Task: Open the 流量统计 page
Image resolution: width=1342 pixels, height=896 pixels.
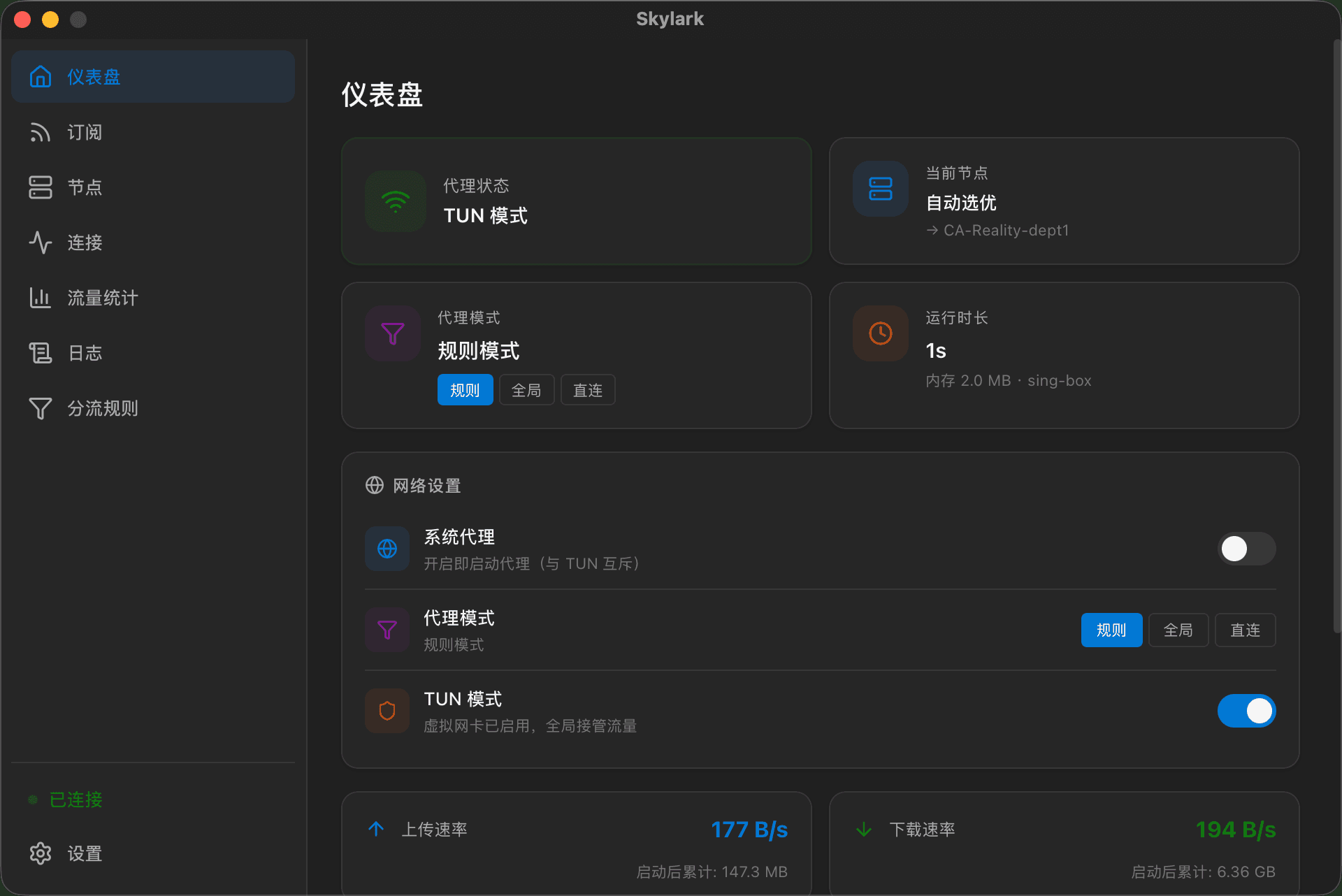Action: [x=153, y=298]
